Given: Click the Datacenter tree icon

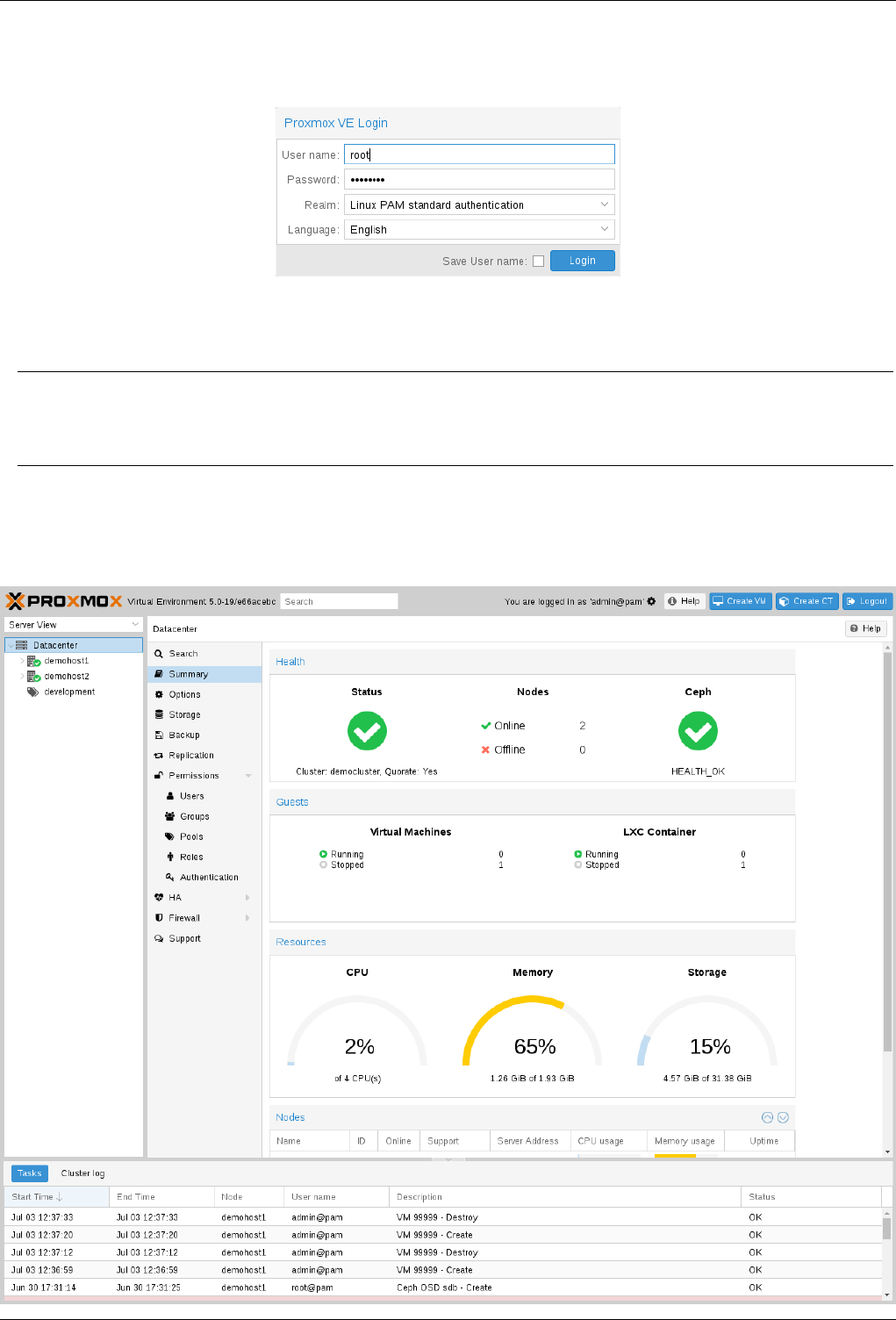Looking at the screenshot, I should point(22,645).
